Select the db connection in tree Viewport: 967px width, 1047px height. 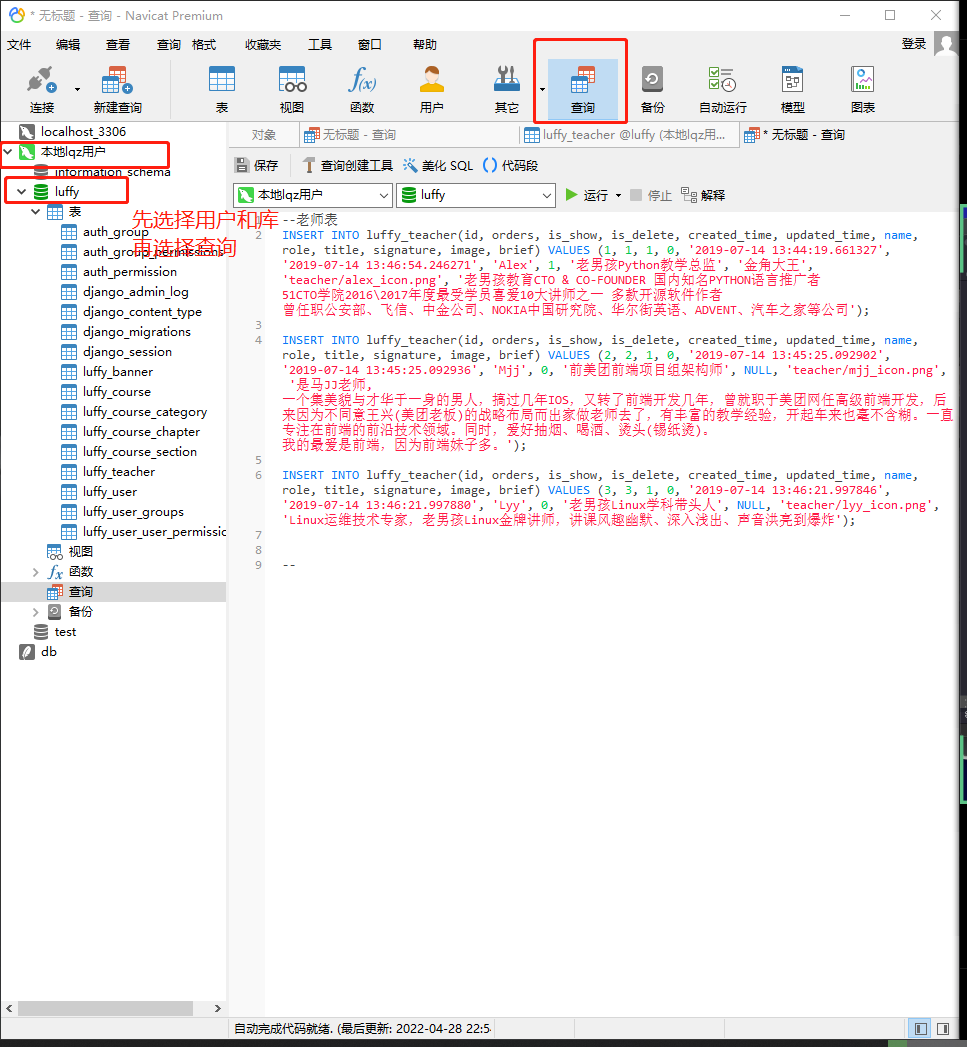coord(48,652)
